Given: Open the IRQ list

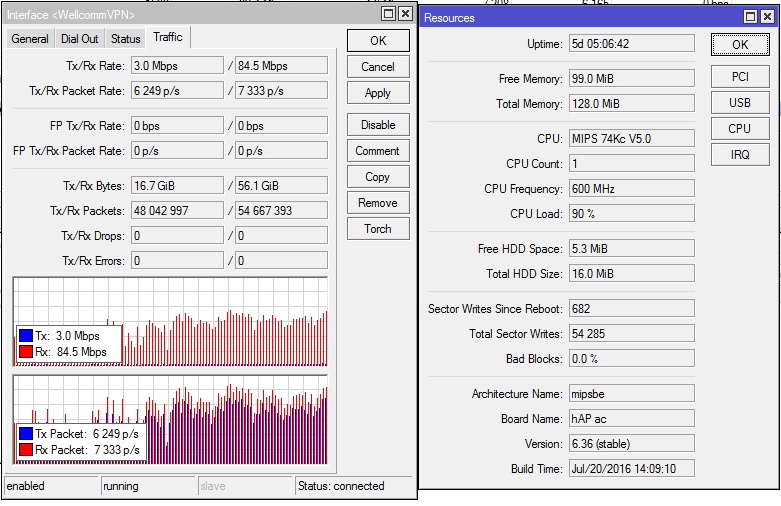Looking at the screenshot, I should tap(740, 154).
